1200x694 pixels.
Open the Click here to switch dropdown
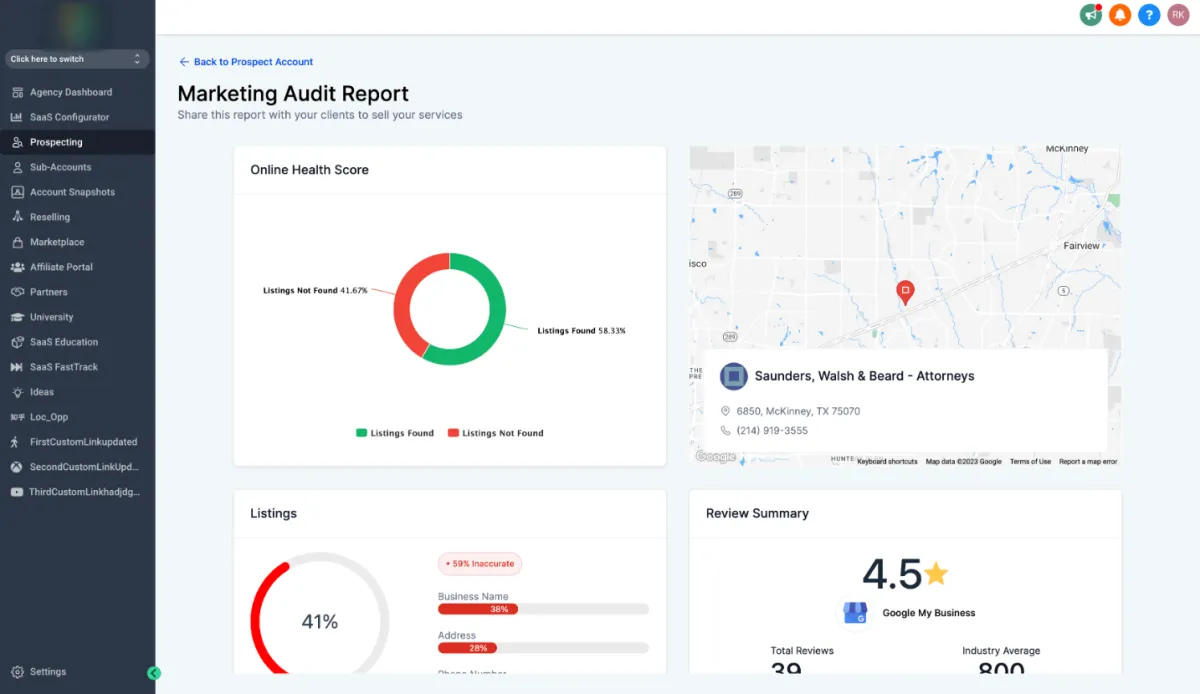(77, 59)
